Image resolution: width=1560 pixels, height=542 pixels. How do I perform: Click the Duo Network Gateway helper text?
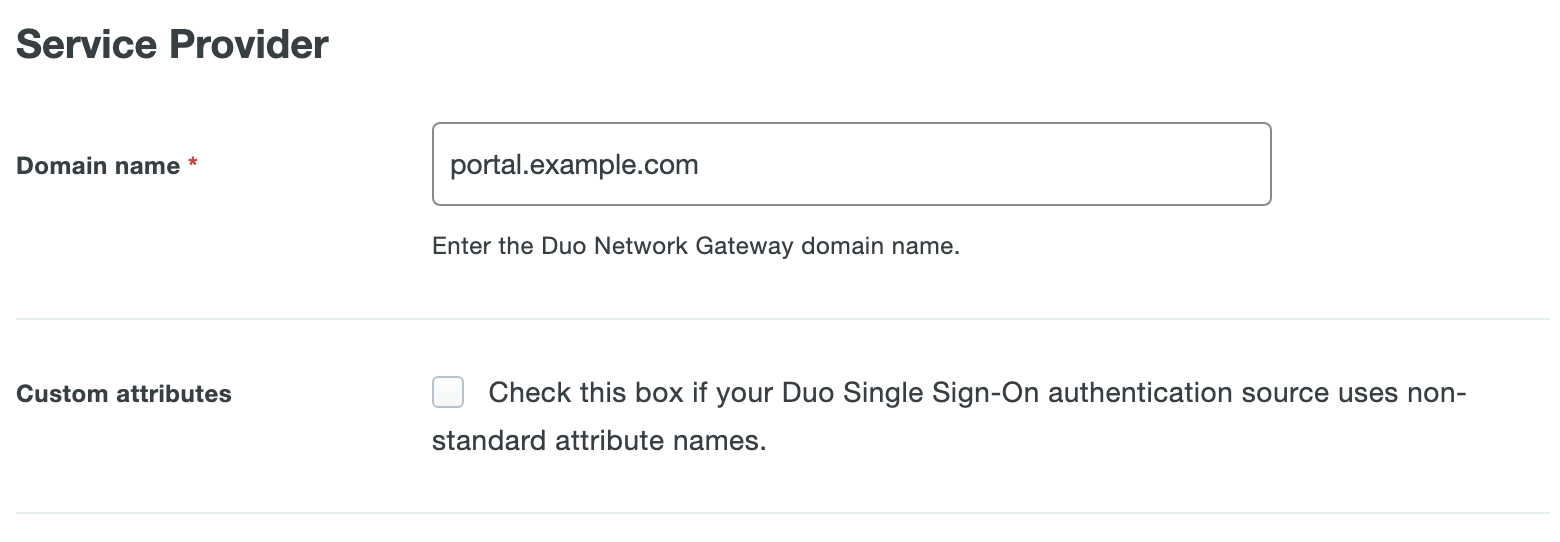tap(695, 246)
